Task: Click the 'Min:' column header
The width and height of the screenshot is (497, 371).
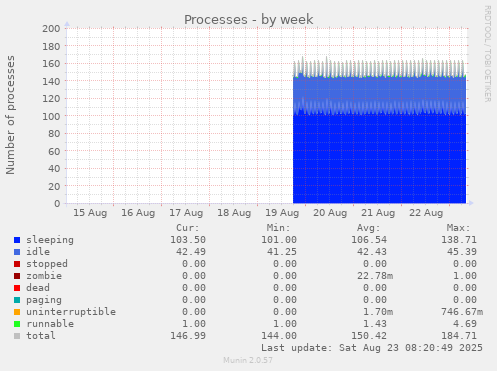Action: (x=278, y=228)
